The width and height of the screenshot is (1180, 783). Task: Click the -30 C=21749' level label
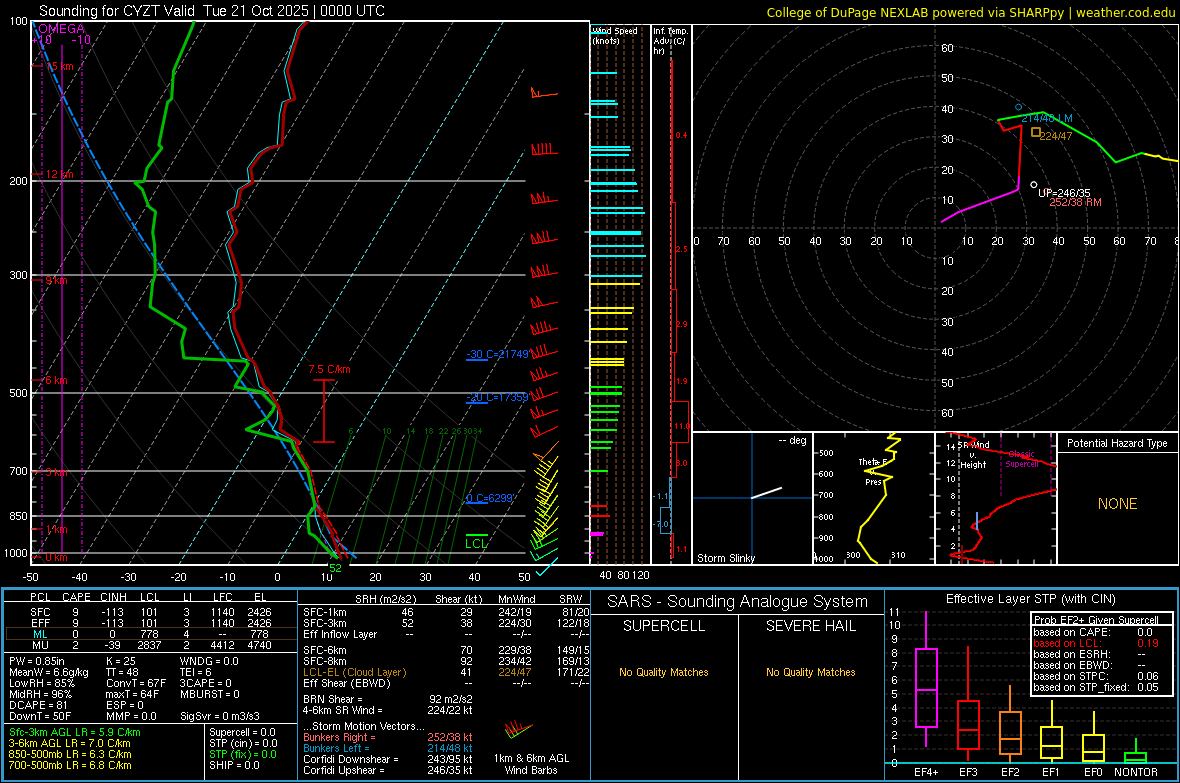tap(497, 354)
